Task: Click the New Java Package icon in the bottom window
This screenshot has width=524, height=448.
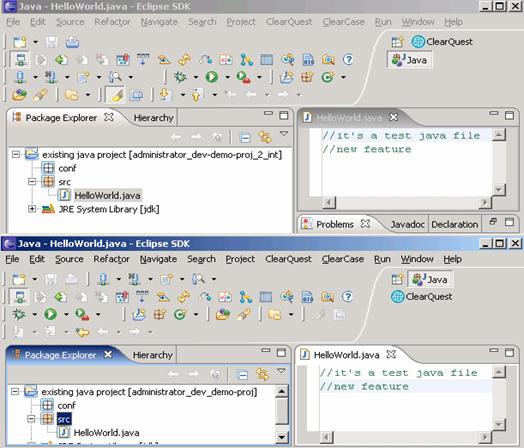Action: coord(159,314)
